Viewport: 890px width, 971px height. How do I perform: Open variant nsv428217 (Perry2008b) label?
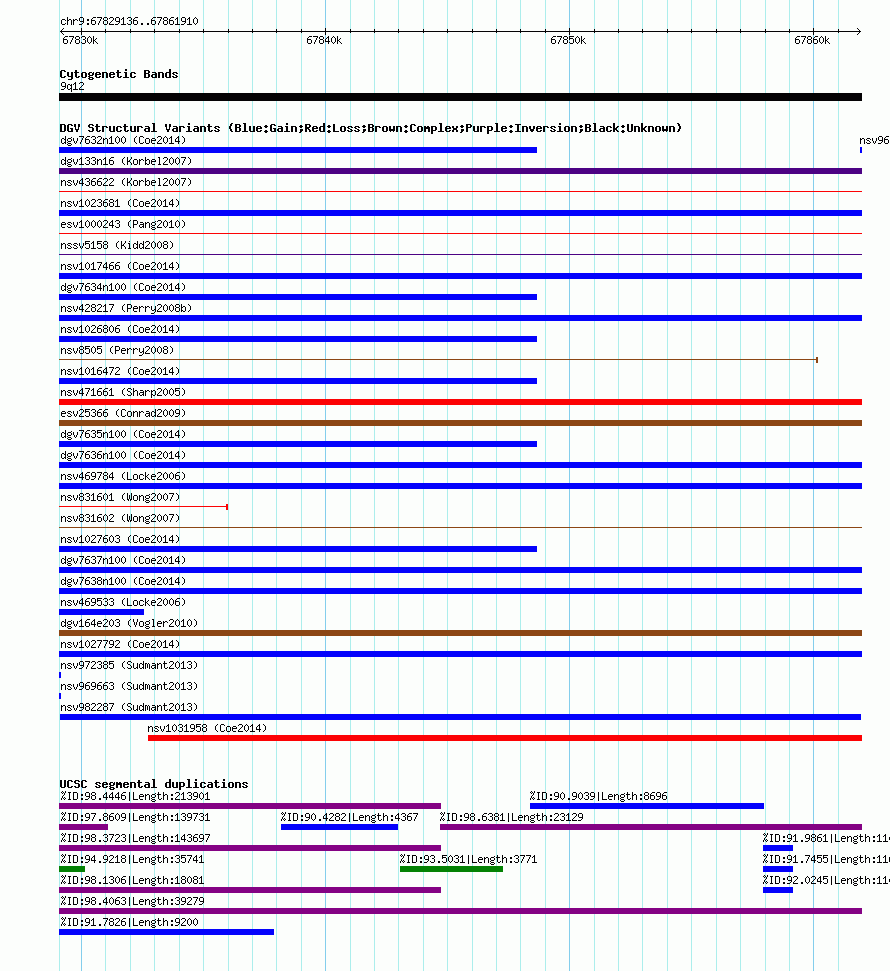[126, 308]
